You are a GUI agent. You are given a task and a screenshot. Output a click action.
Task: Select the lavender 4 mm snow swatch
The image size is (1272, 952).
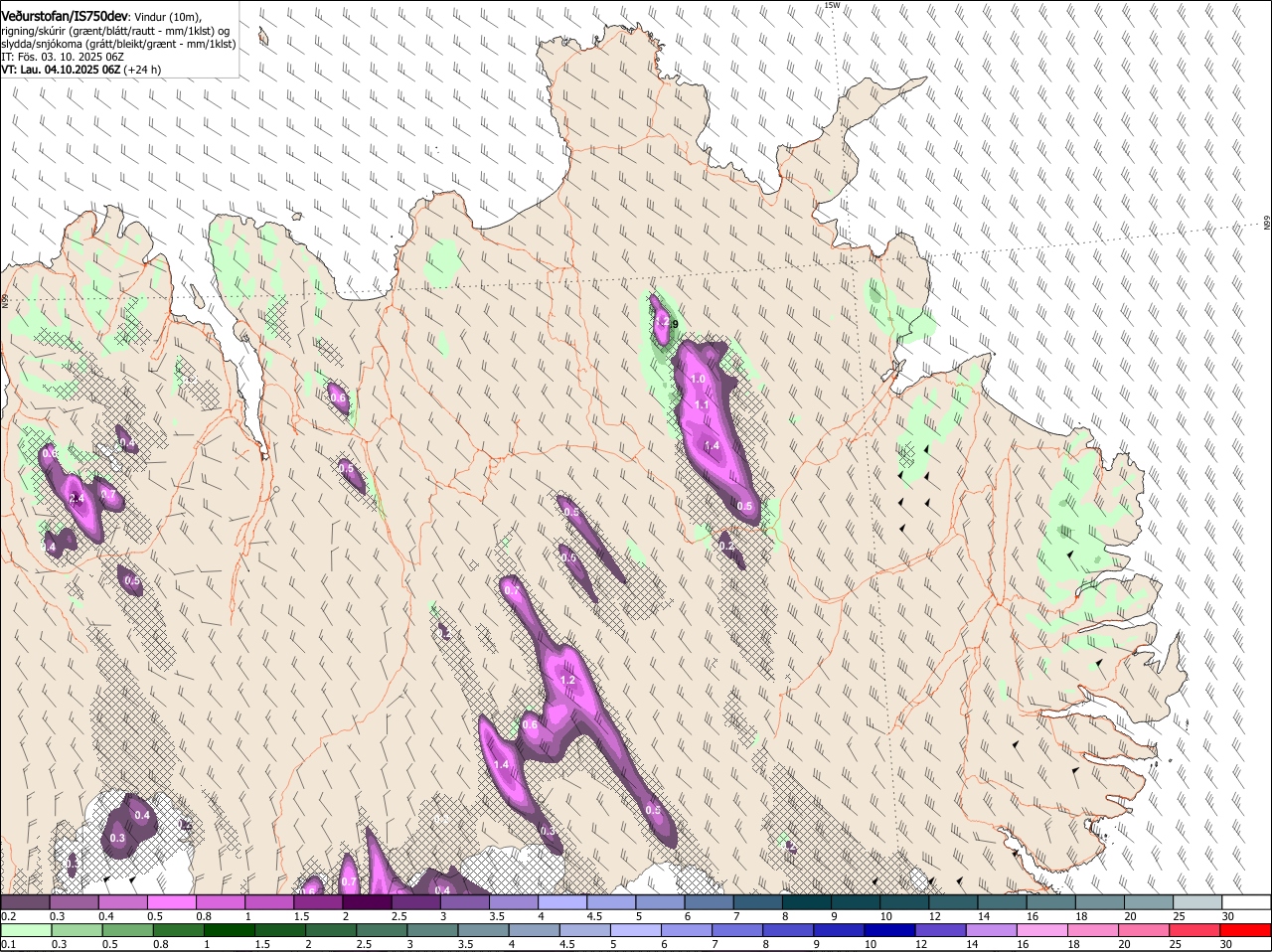pyautogui.click(x=562, y=902)
